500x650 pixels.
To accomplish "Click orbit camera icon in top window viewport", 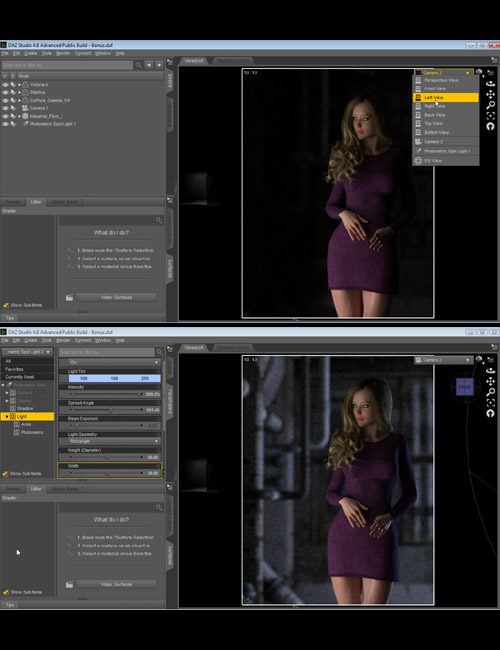I will (x=490, y=83).
